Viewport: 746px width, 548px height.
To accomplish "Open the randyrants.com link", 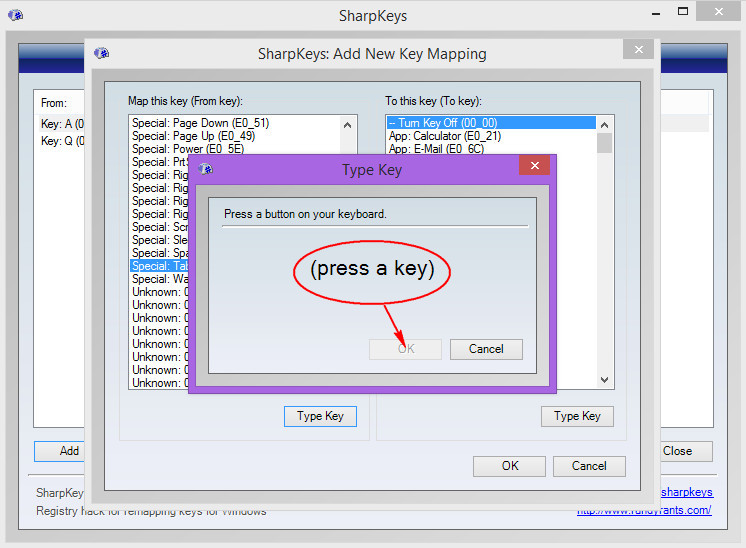I will [643, 511].
